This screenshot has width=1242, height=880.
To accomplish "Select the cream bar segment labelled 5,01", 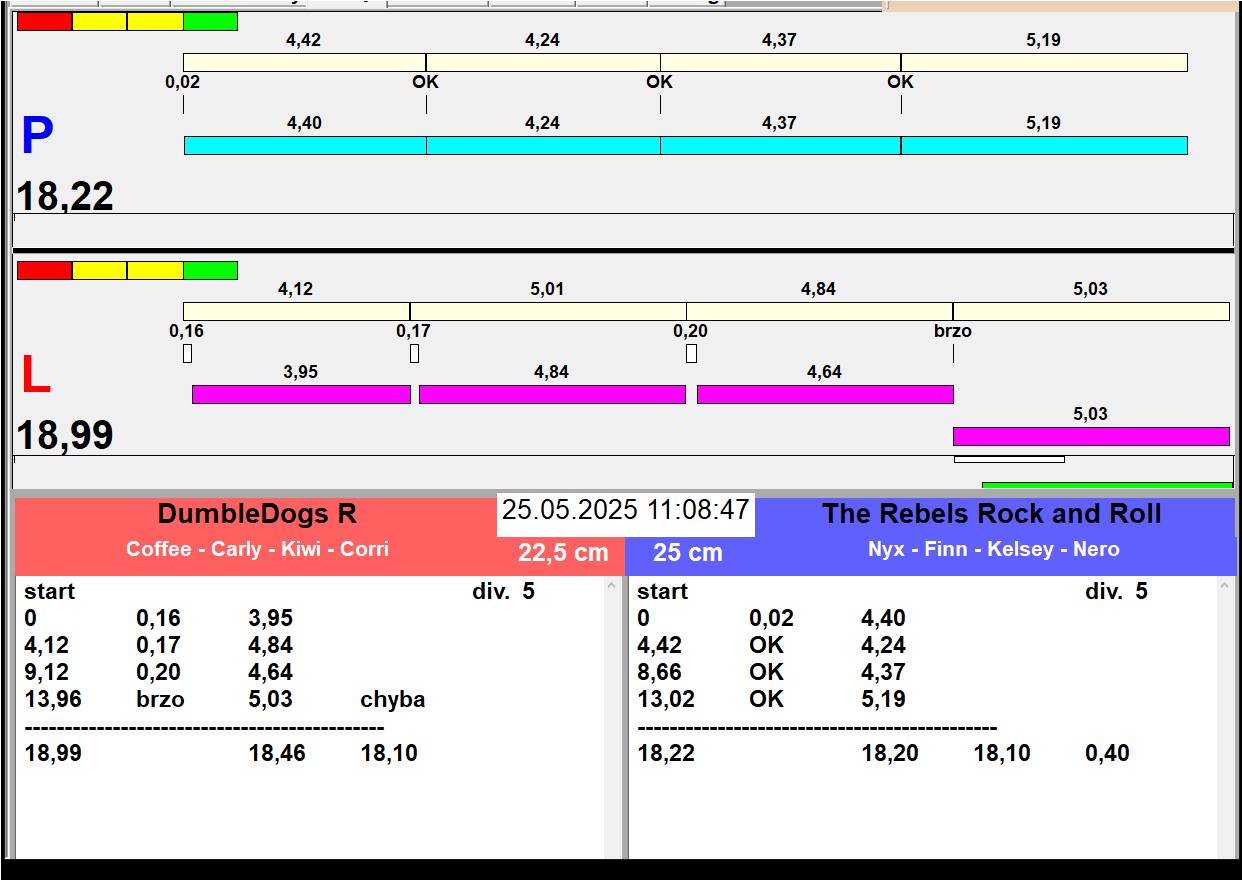I will point(548,311).
